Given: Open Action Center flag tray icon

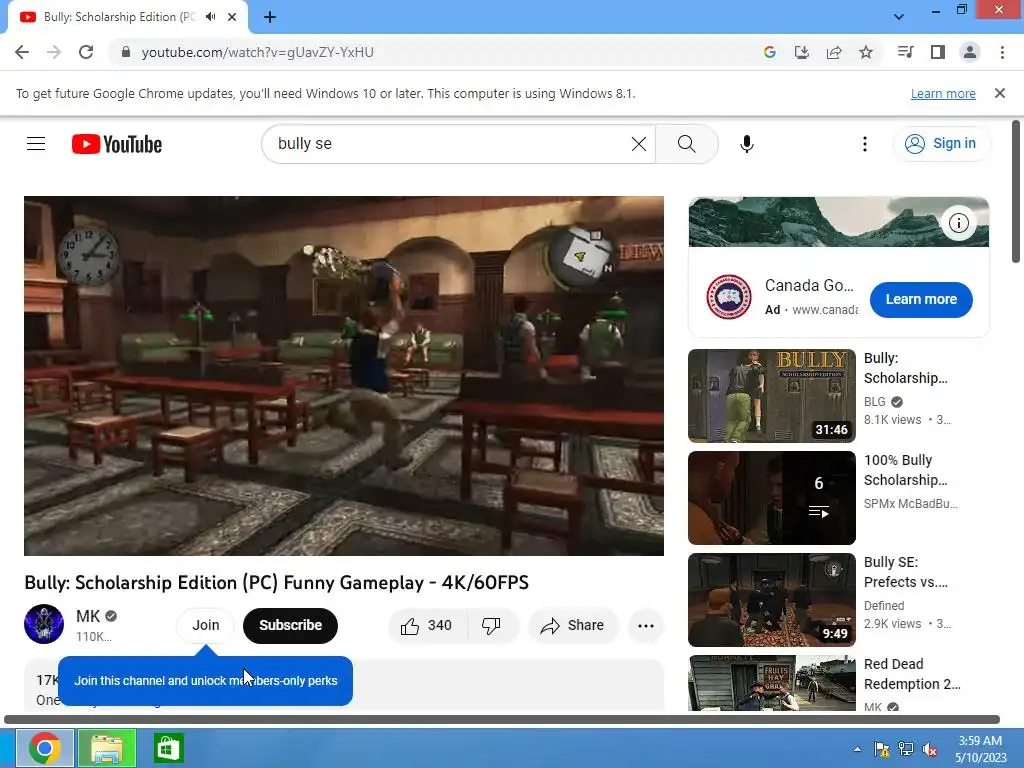Looking at the screenshot, I should tap(882, 749).
